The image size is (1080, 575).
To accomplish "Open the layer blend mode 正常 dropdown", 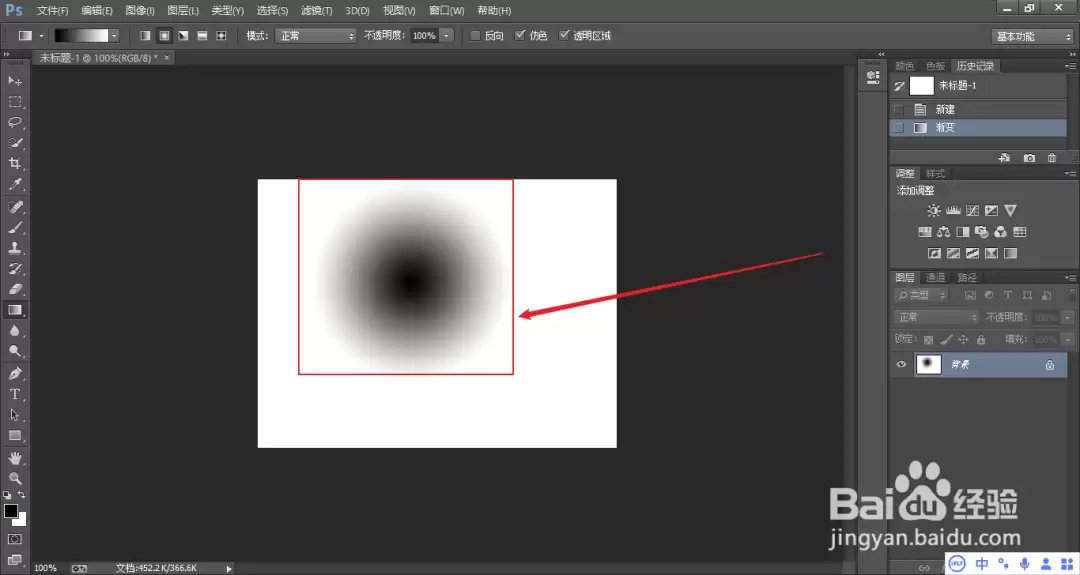I will tap(936, 317).
